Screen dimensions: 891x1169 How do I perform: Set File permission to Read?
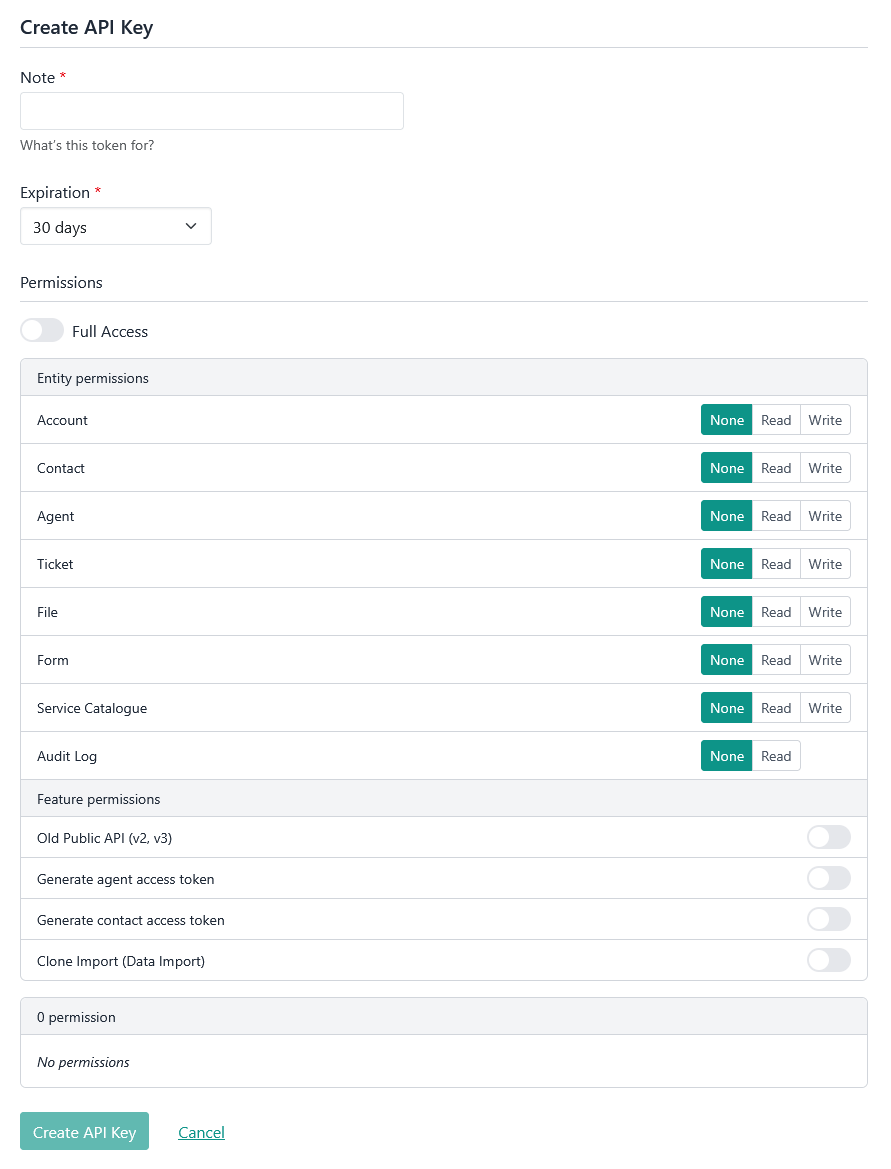(776, 612)
